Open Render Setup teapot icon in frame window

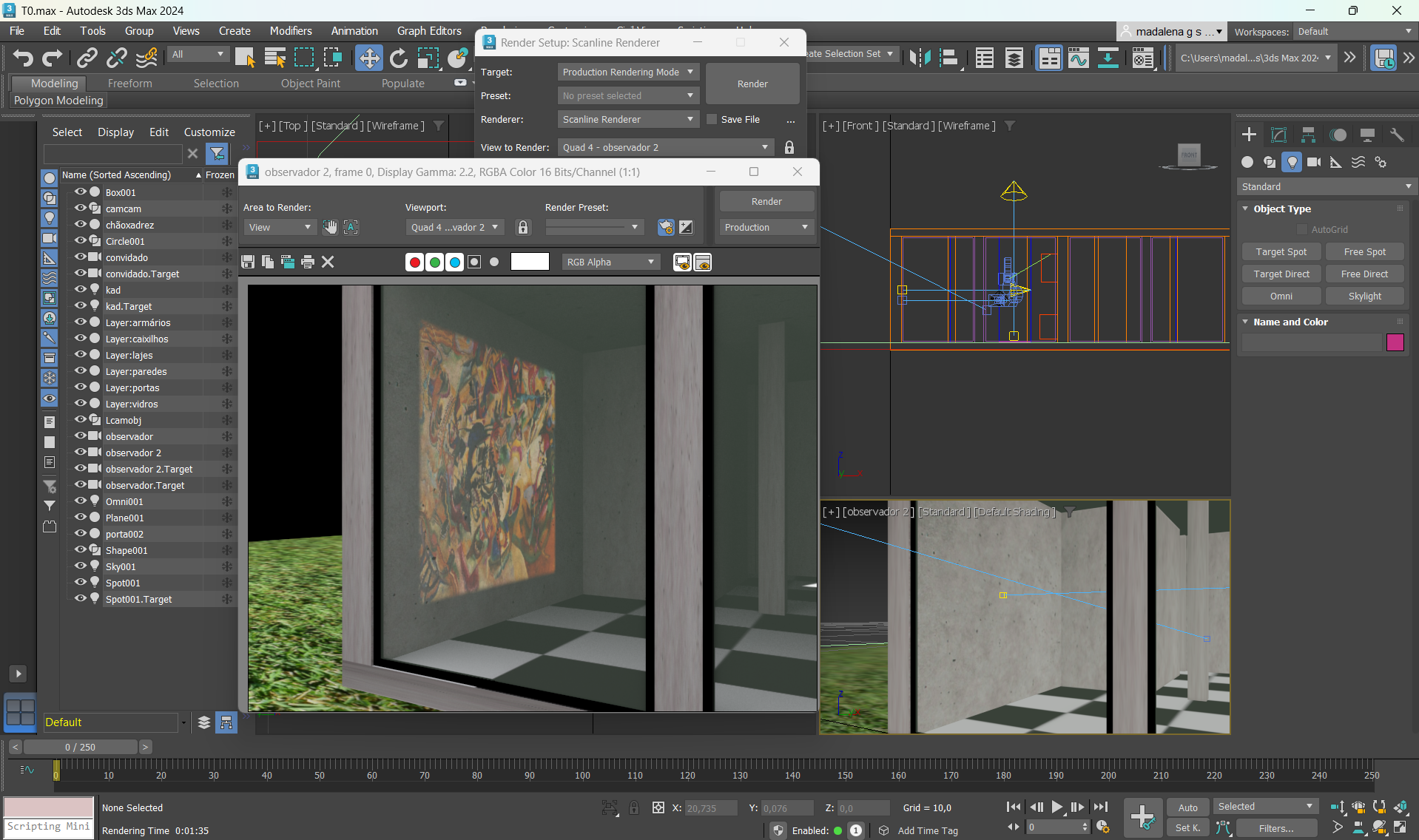[x=666, y=227]
